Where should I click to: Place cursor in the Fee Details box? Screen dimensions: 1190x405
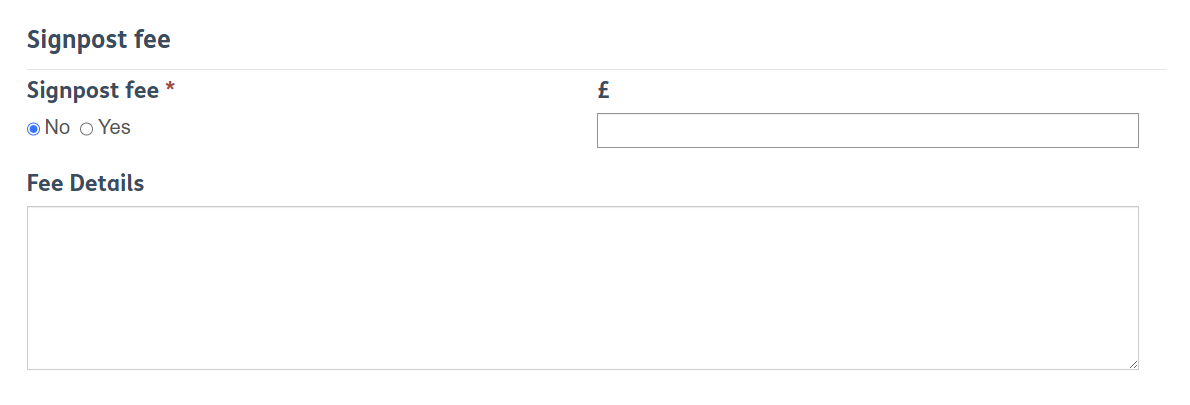582,288
